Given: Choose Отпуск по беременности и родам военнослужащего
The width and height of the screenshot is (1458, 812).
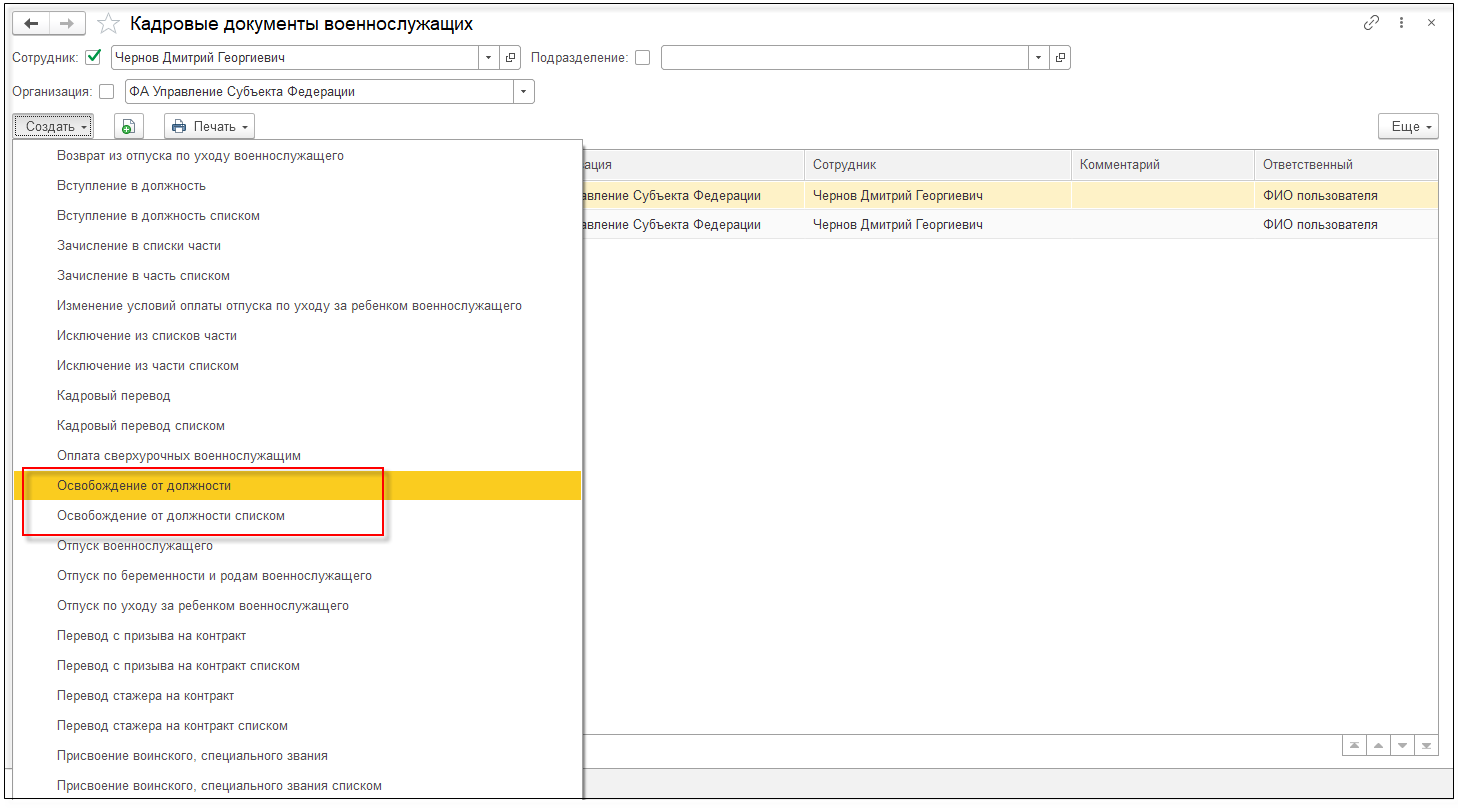Looking at the screenshot, I should click(297, 576).
